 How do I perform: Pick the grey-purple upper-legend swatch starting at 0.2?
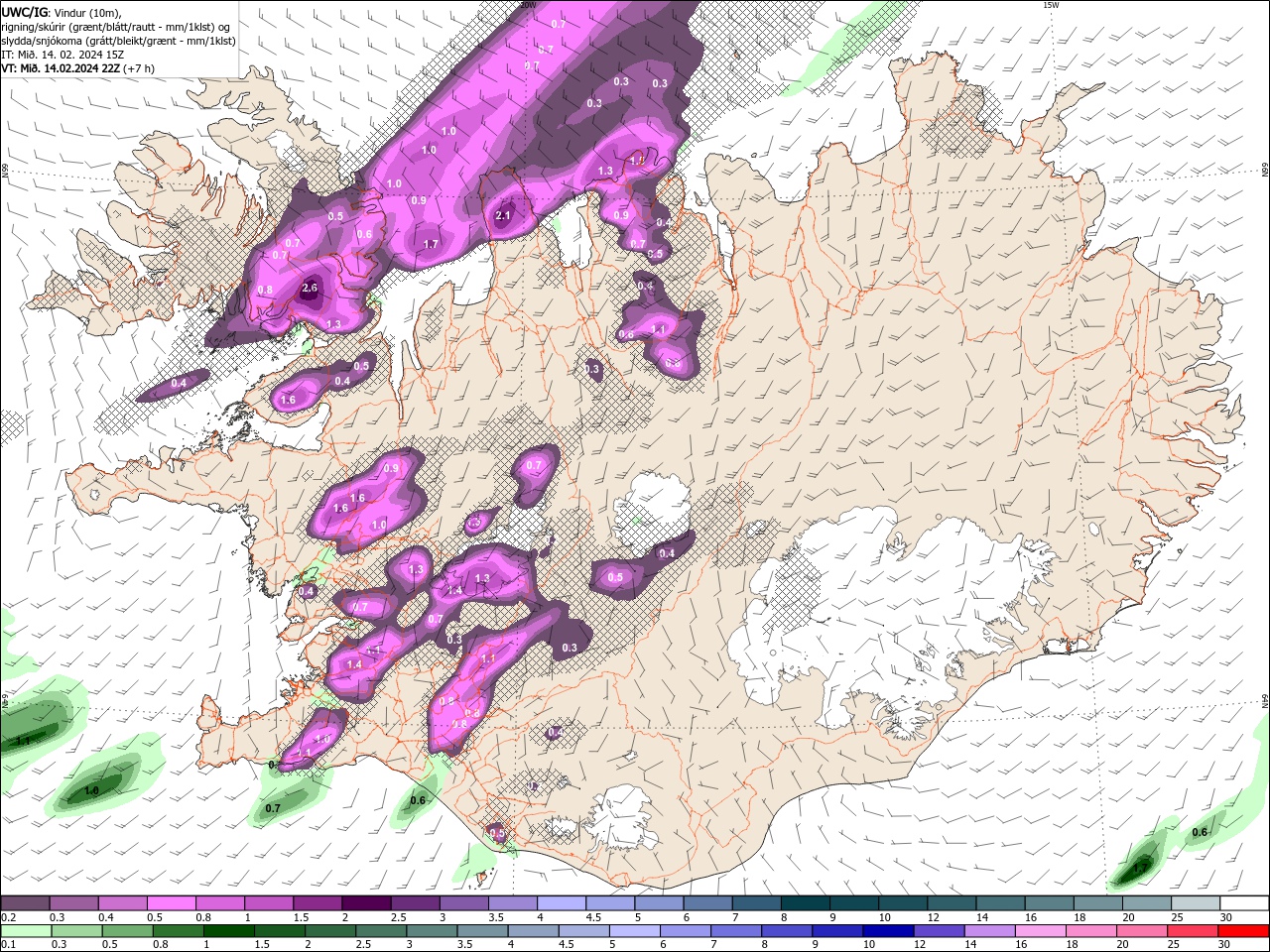point(25,903)
